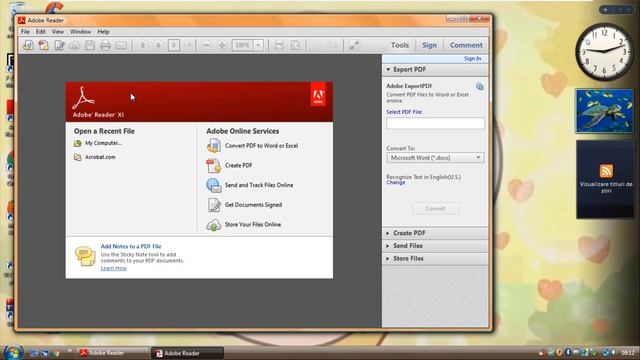Viewport: 640px width, 360px height.
Task: Open the Help menu
Action: (103, 31)
